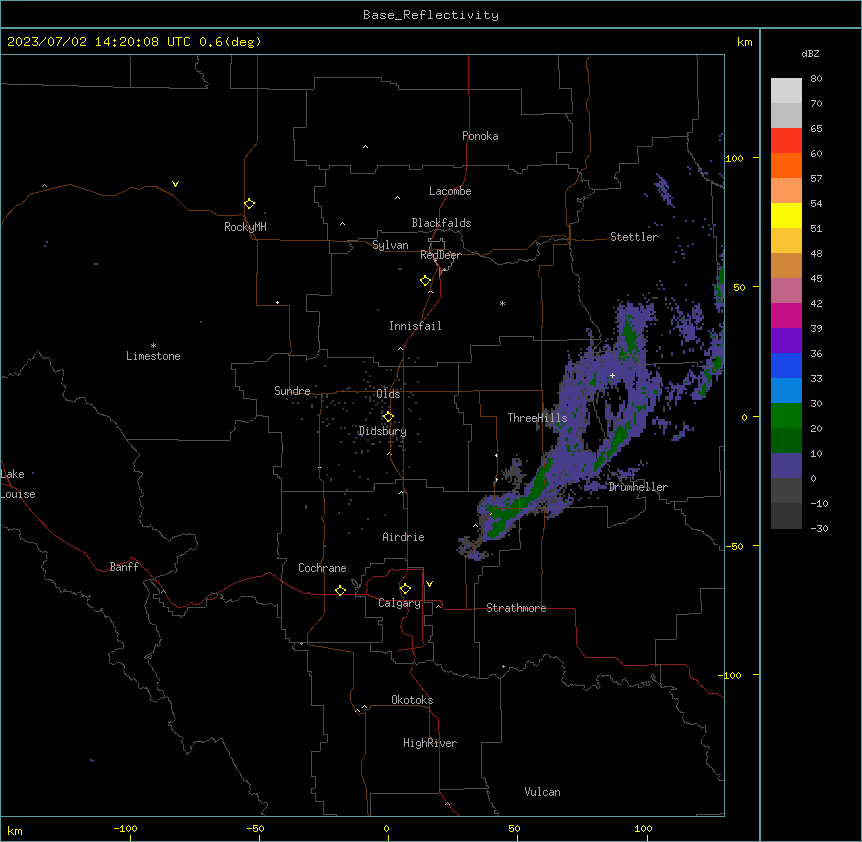Click the -30 value in dBZ legend
862x842 pixels.
pos(819,528)
